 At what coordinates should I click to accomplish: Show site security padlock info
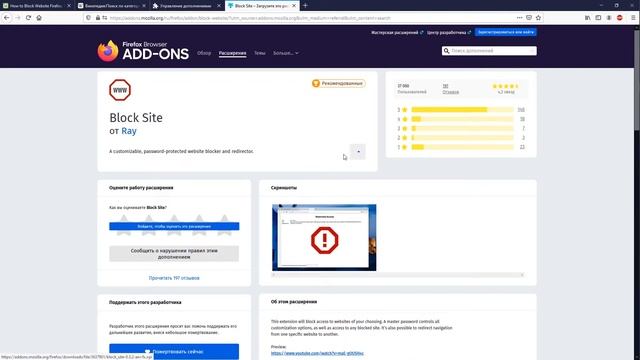pos(98,18)
